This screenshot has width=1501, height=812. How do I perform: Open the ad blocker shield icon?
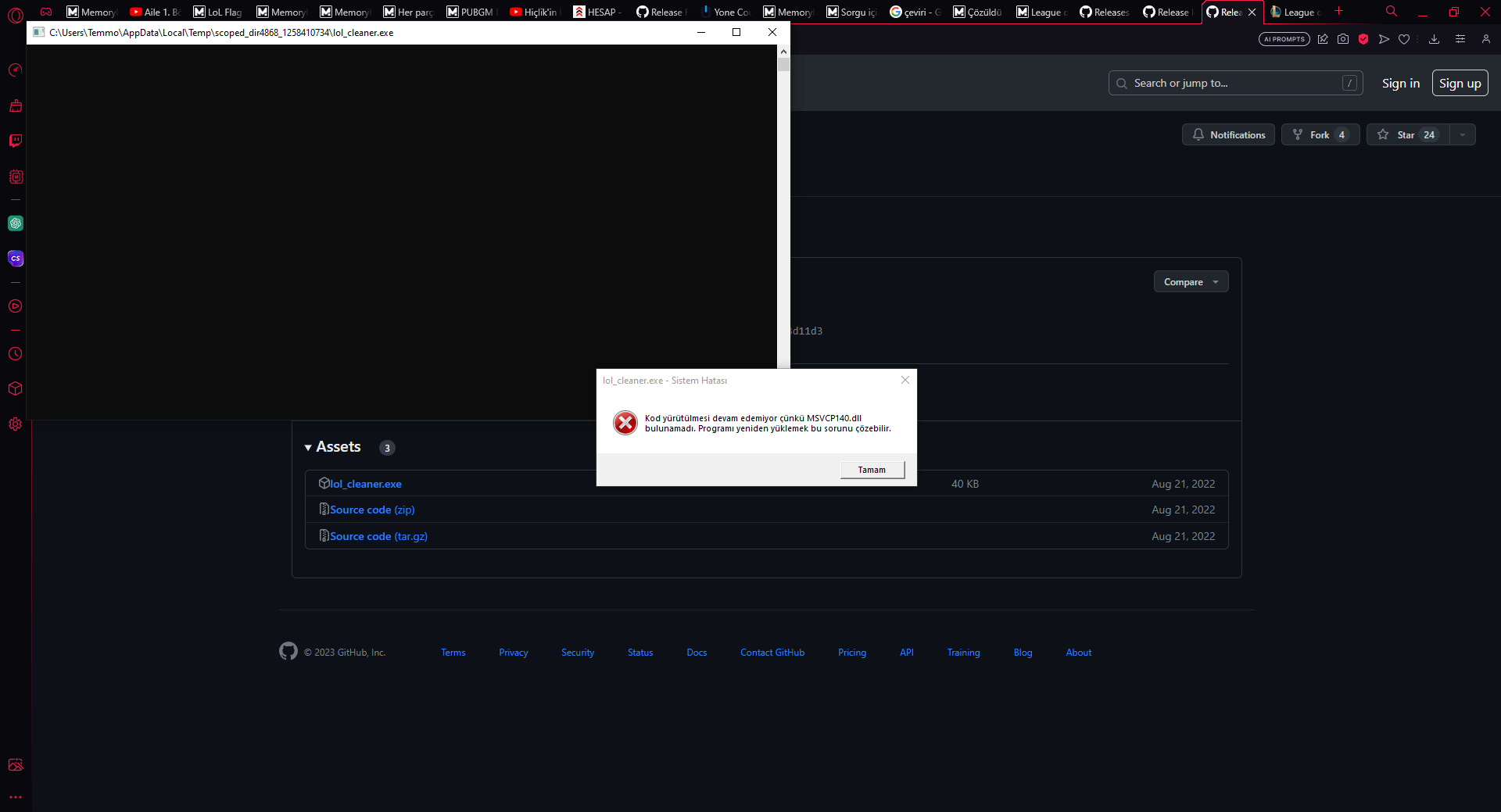point(1363,39)
